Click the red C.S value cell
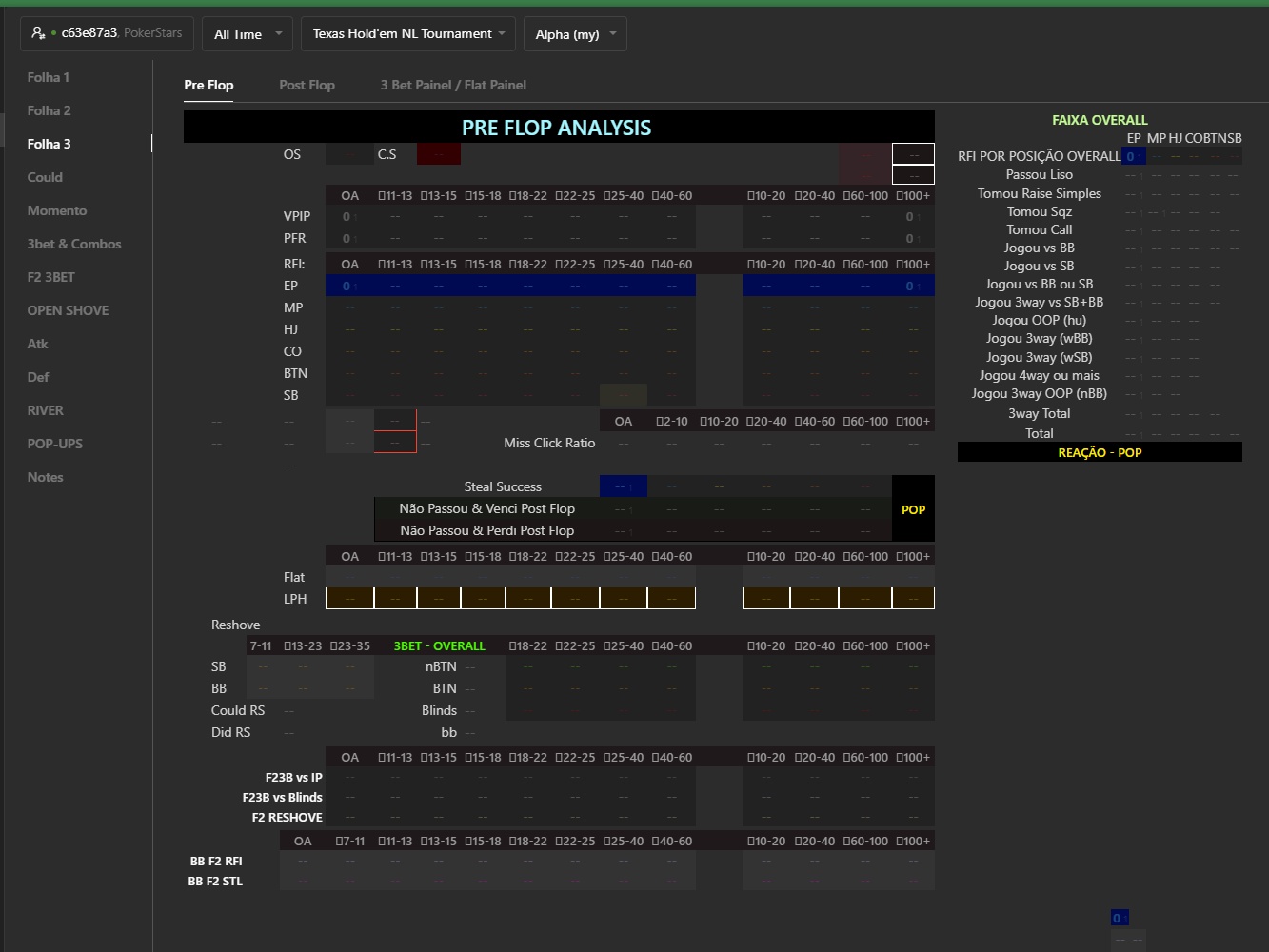This screenshot has height=952, width=1269. (x=439, y=154)
